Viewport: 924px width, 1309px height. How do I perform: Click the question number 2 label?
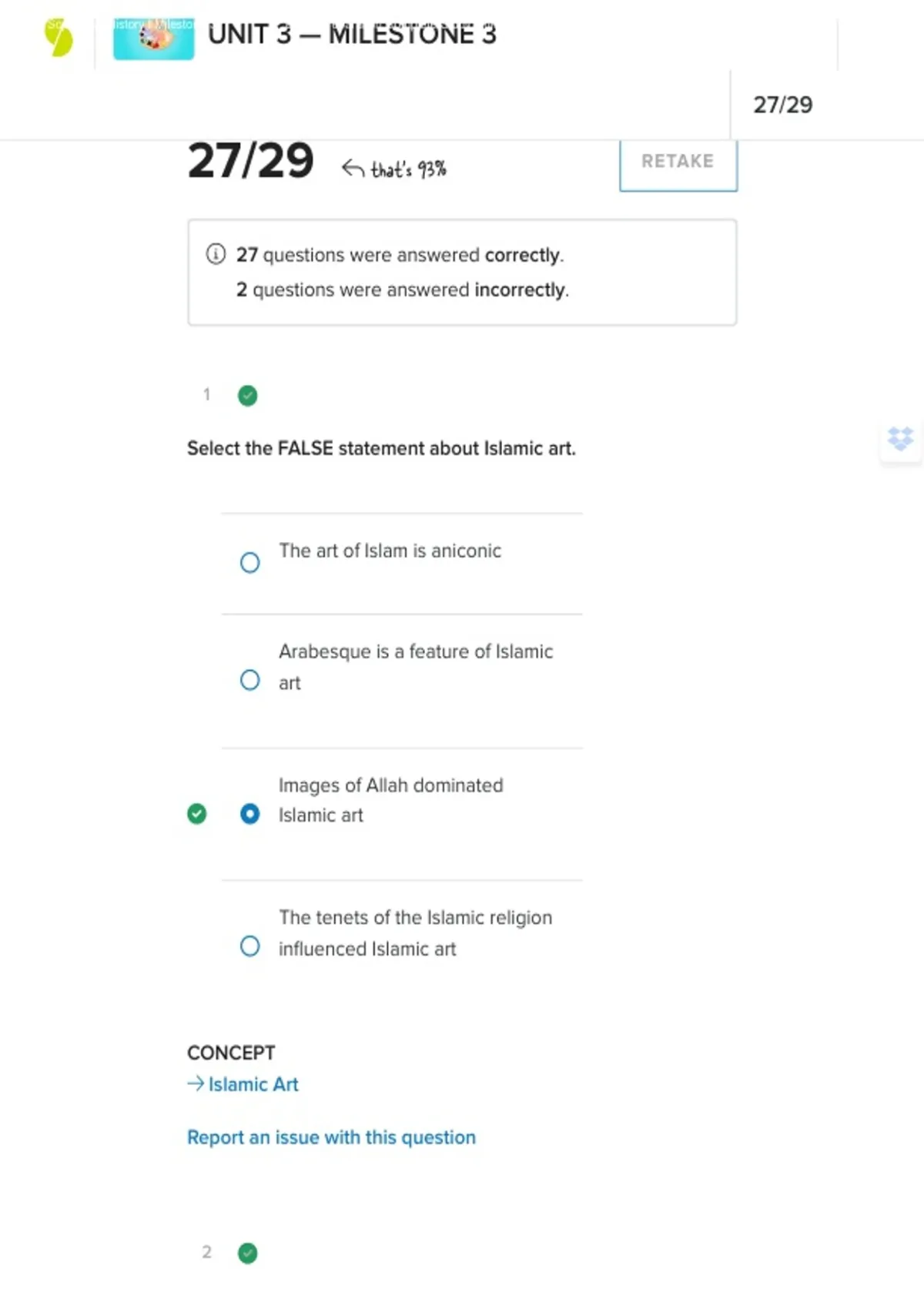[x=206, y=1252]
